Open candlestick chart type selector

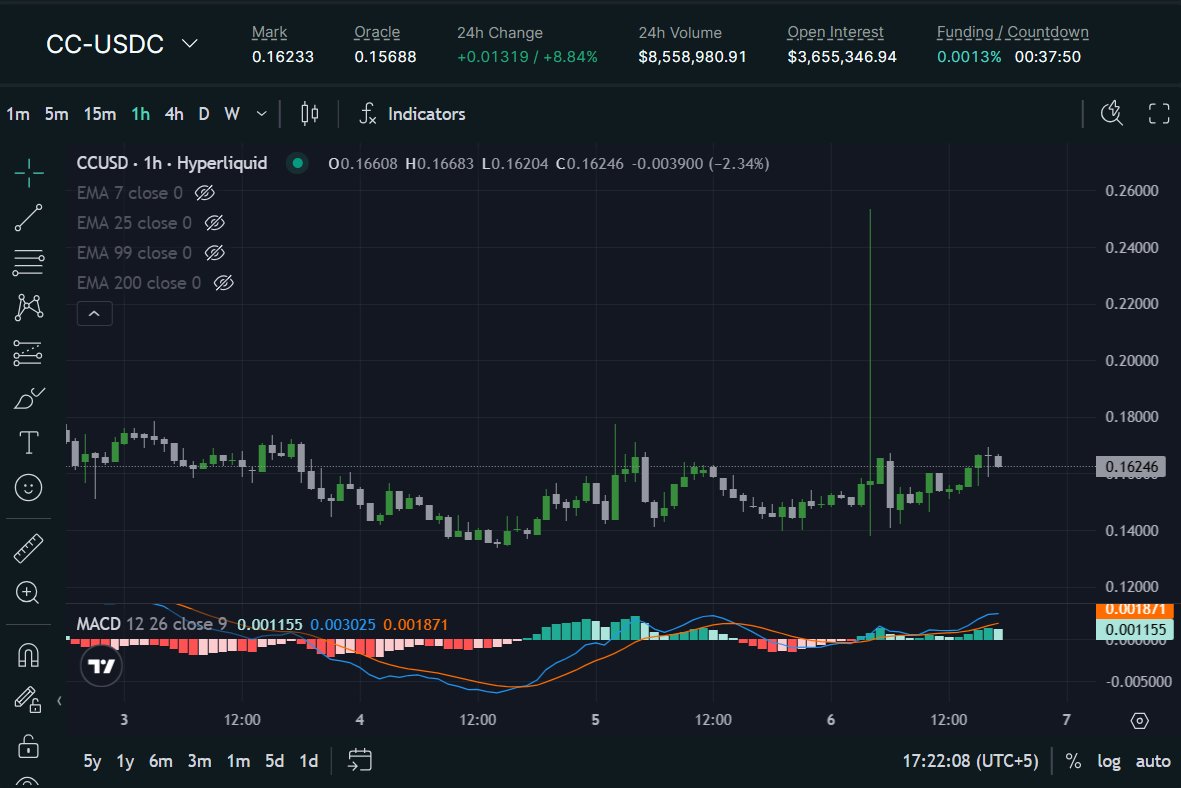click(310, 114)
